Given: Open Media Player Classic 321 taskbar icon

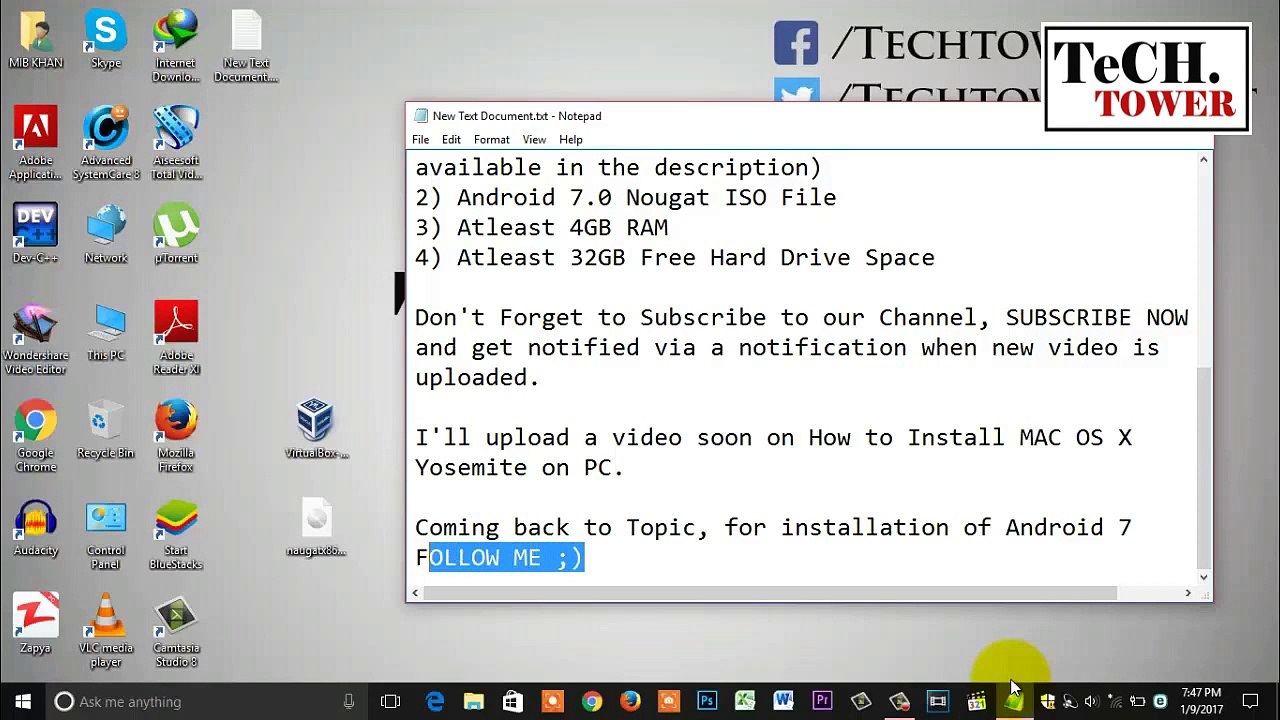Looking at the screenshot, I should (976, 702).
